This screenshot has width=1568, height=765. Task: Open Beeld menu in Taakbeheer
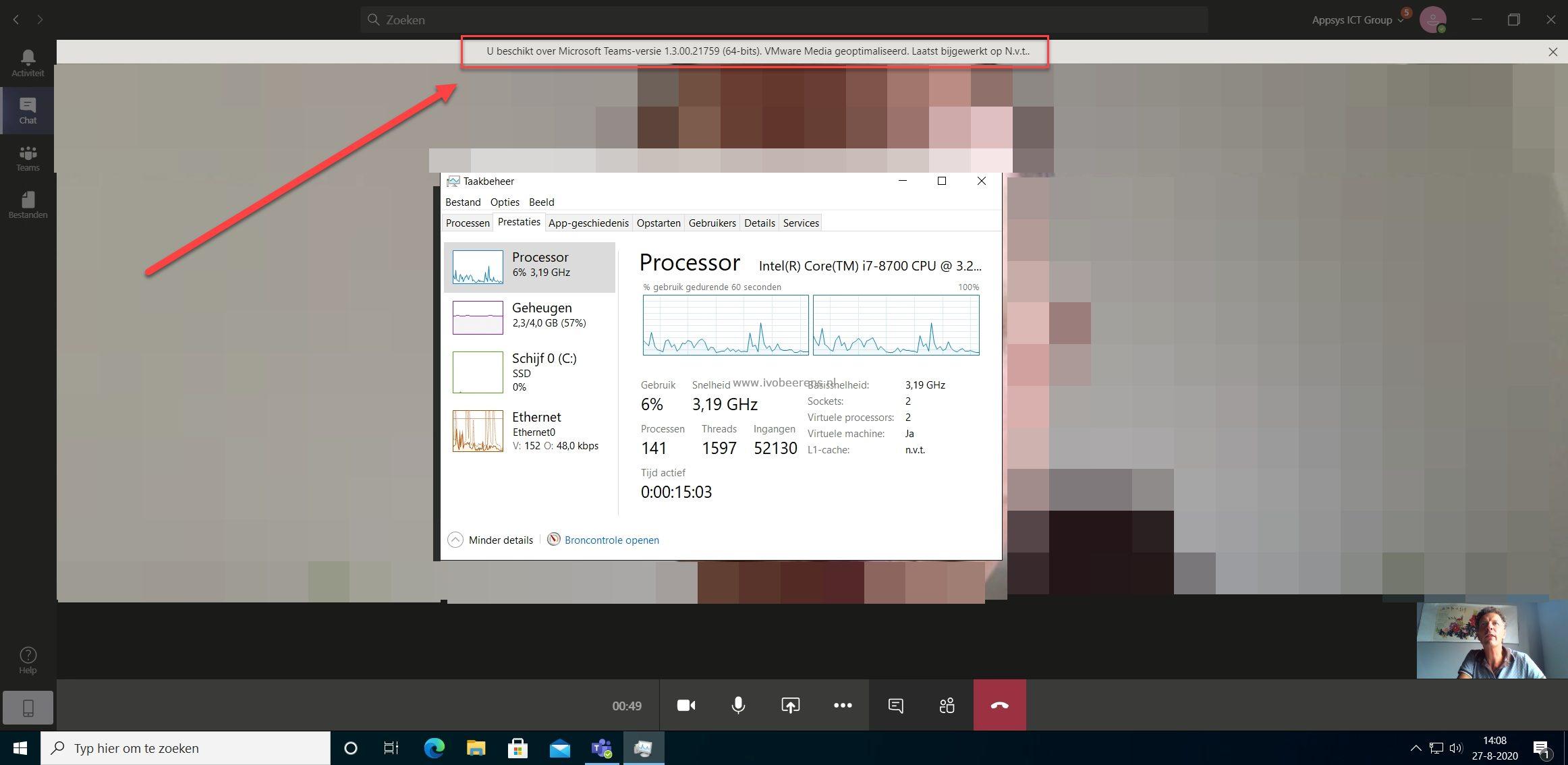click(541, 202)
